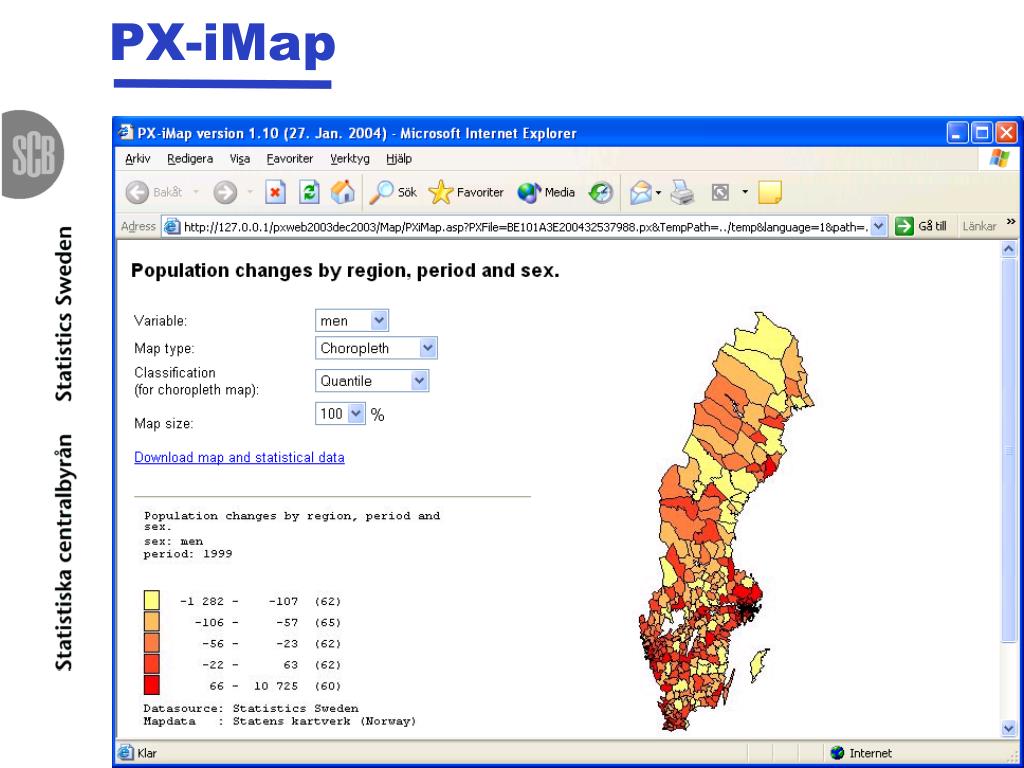This screenshot has width=1024, height=768.
Task: Open History clock icon in toolbar
Action: click(x=601, y=192)
